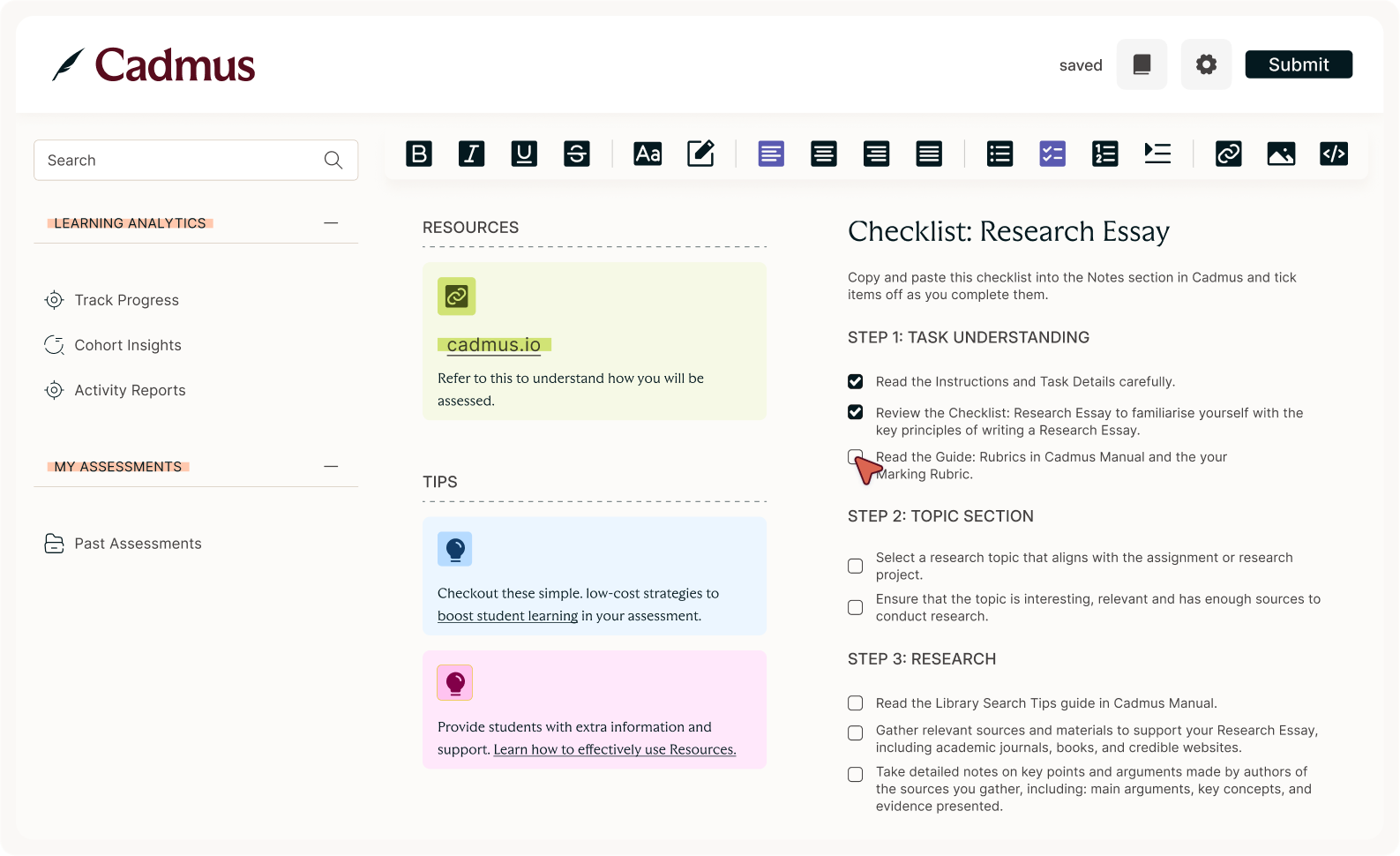Click the RESOURCES section title
This screenshot has height=856, width=1400.
470,228
